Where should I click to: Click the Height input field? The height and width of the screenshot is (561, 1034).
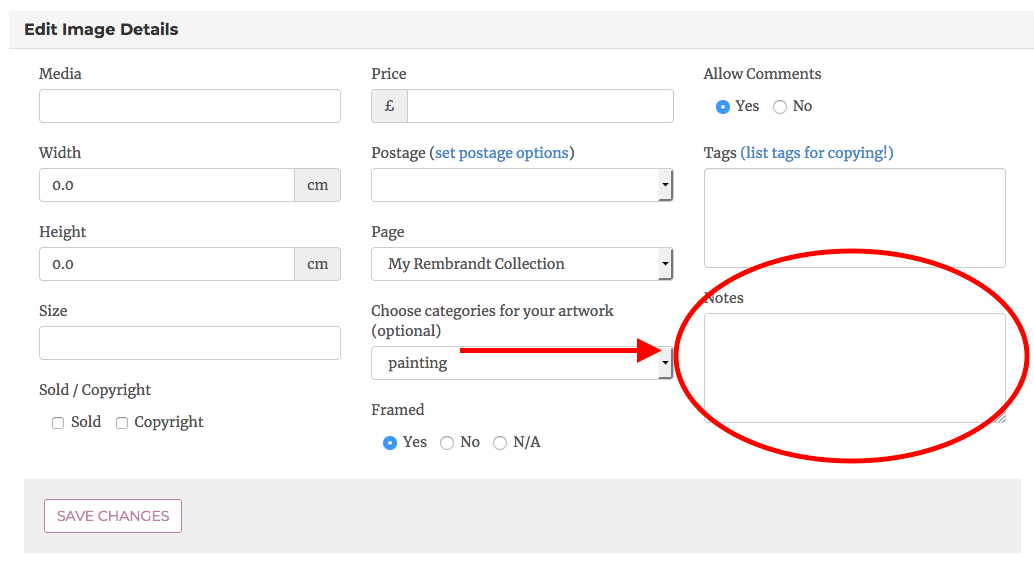coord(166,264)
